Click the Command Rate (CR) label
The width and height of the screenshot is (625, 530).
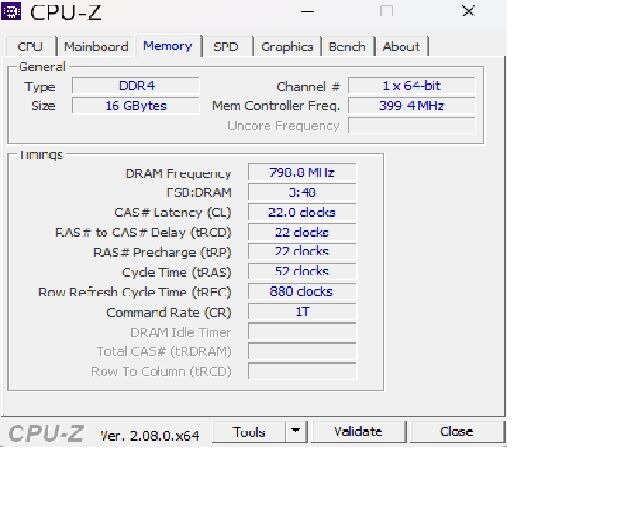(169, 312)
